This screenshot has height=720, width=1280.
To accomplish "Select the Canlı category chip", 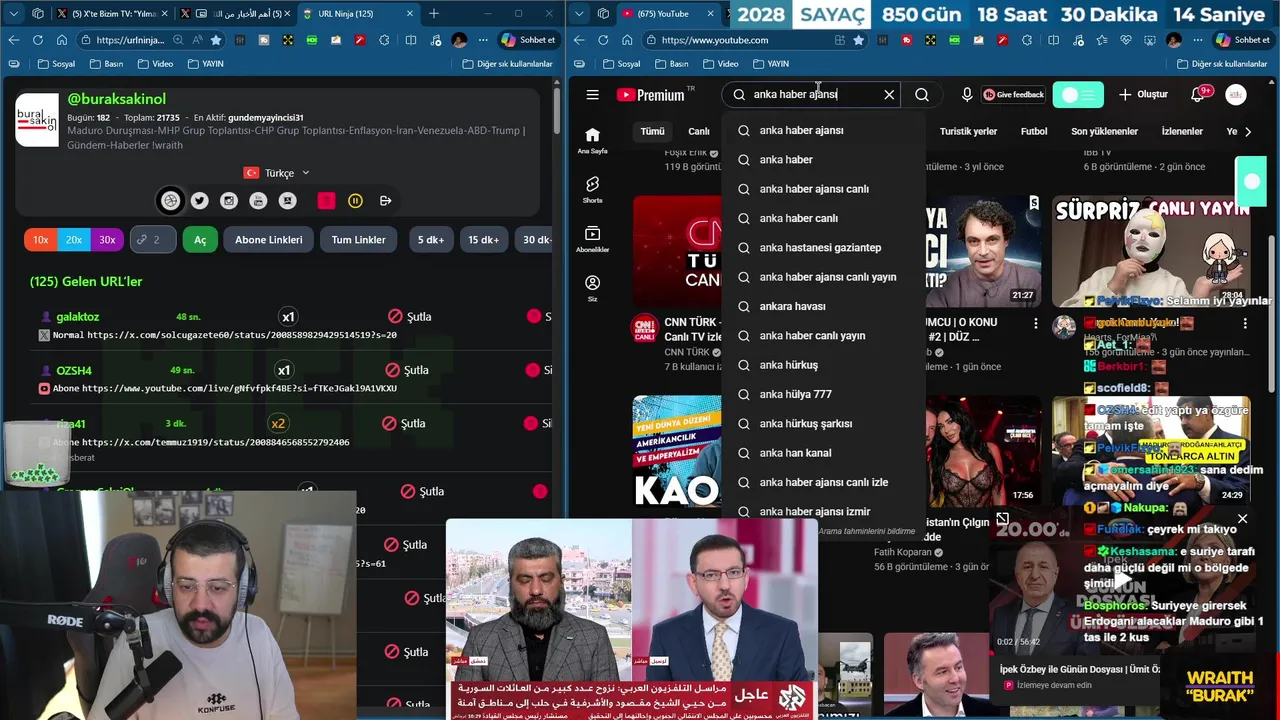I will pos(699,131).
